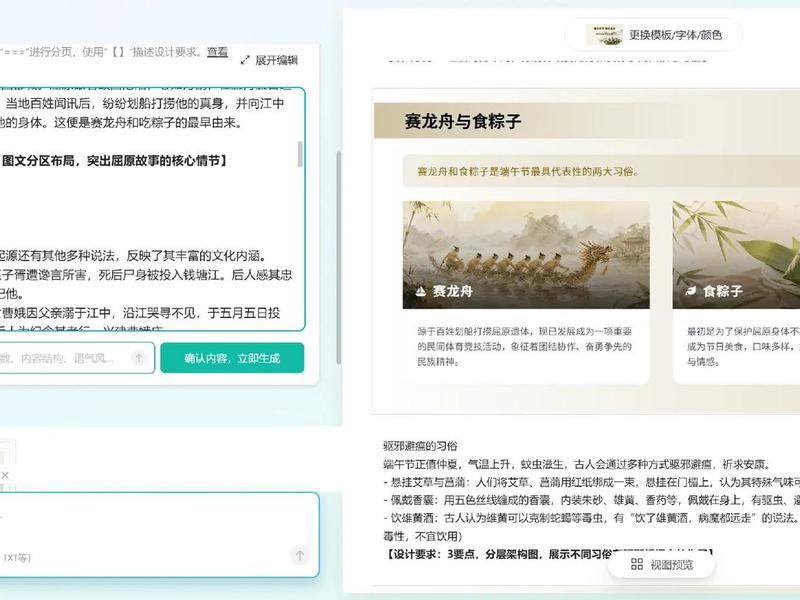
Task: Click 确认内容，立即生成 button
Action: (232, 358)
